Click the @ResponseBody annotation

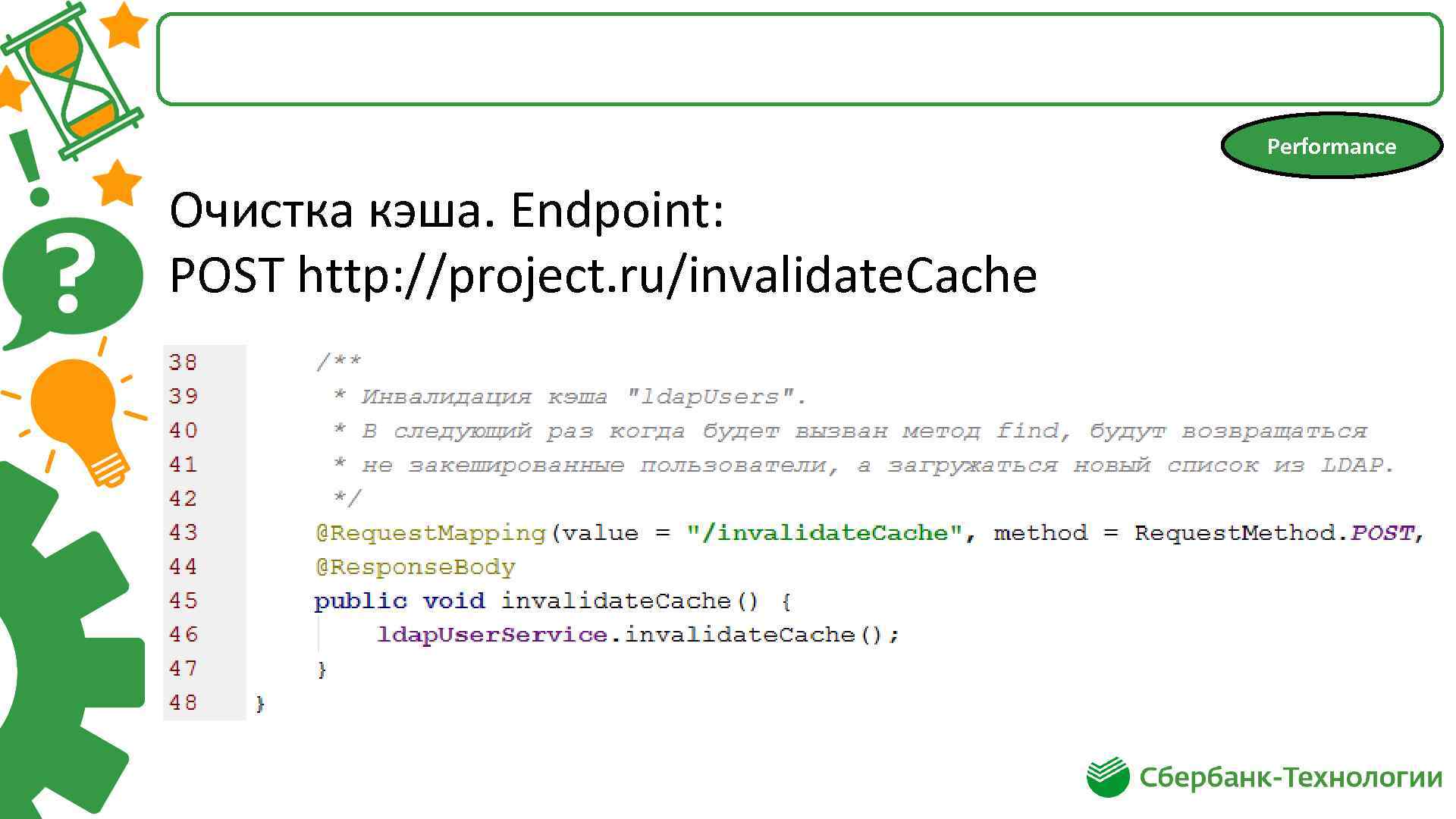pyautogui.click(x=415, y=567)
